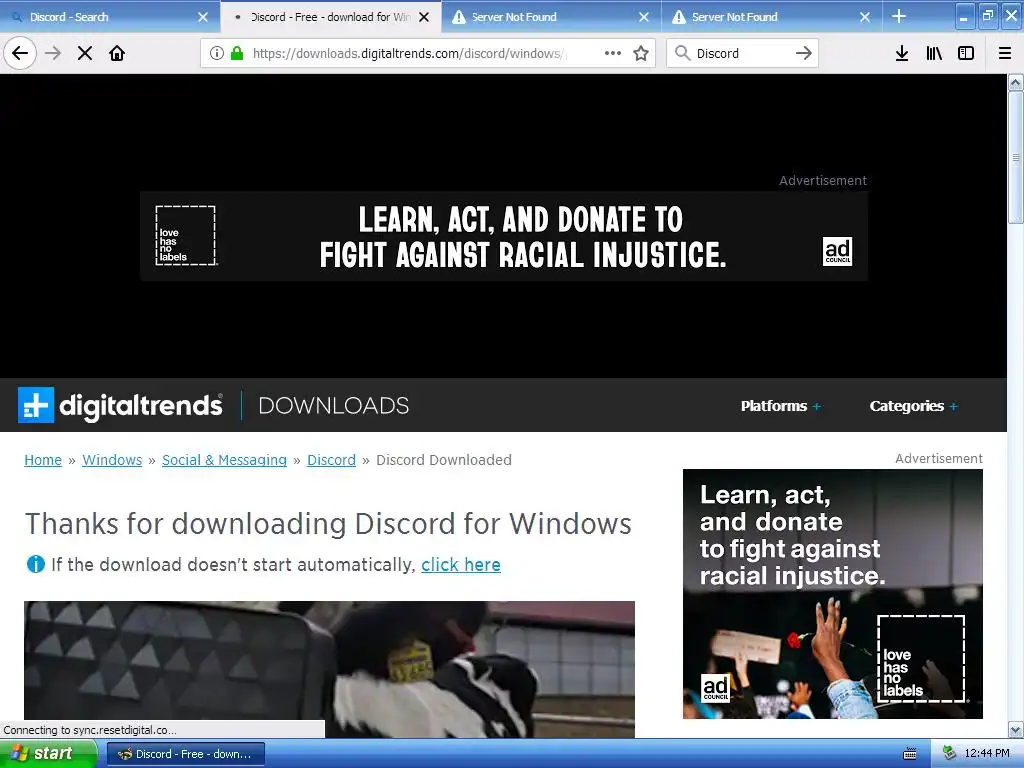Click the on-screen keyboard tray icon
This screenshot has height=768, width=1024.
pos(910,754)
